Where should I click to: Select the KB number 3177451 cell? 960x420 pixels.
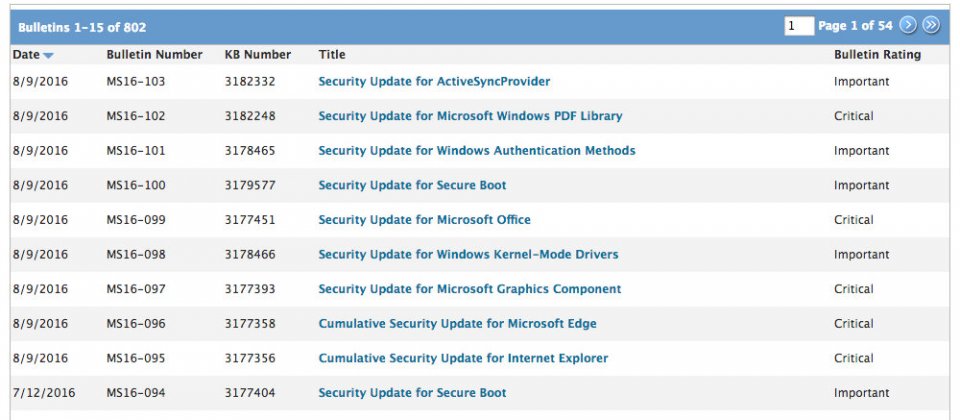pyautogui.click(x=250, y=220)
